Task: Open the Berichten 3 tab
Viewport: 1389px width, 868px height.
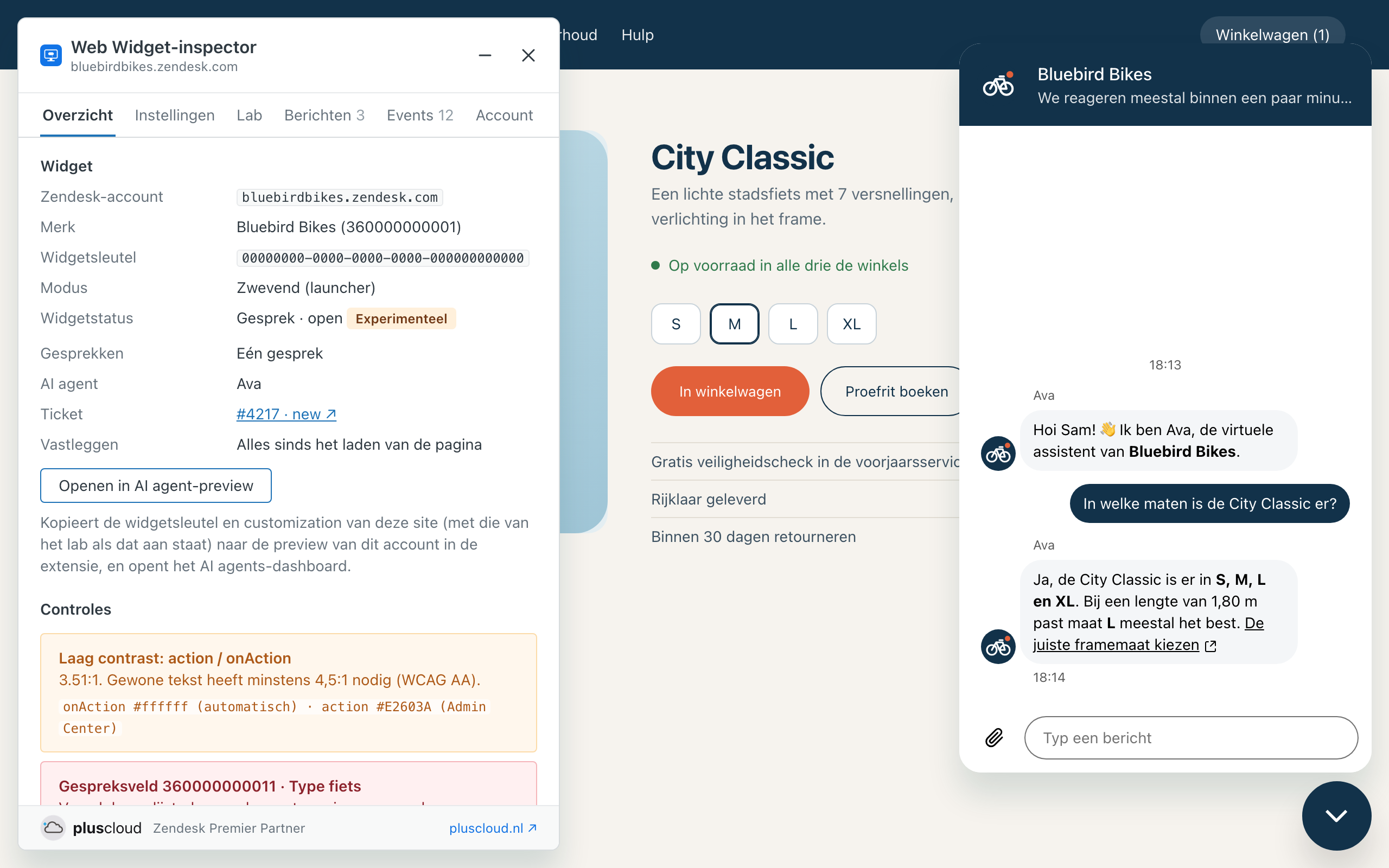Action: point(324,116)
